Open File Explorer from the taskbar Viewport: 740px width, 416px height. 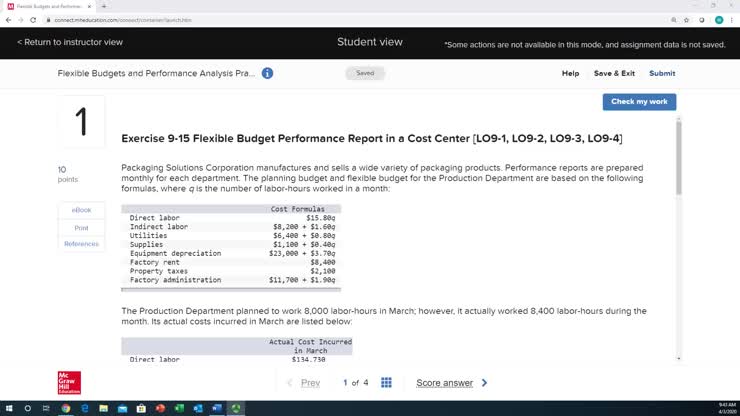point(103,408)
